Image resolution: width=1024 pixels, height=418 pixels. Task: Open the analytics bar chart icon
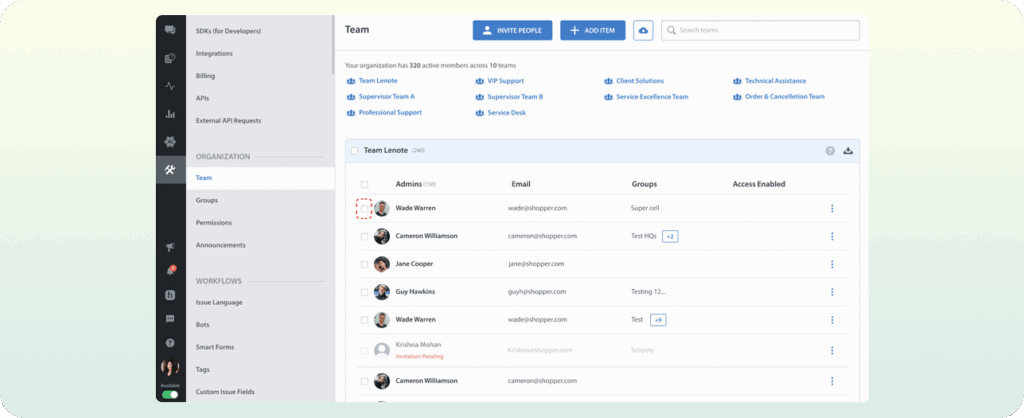[170, 114]
